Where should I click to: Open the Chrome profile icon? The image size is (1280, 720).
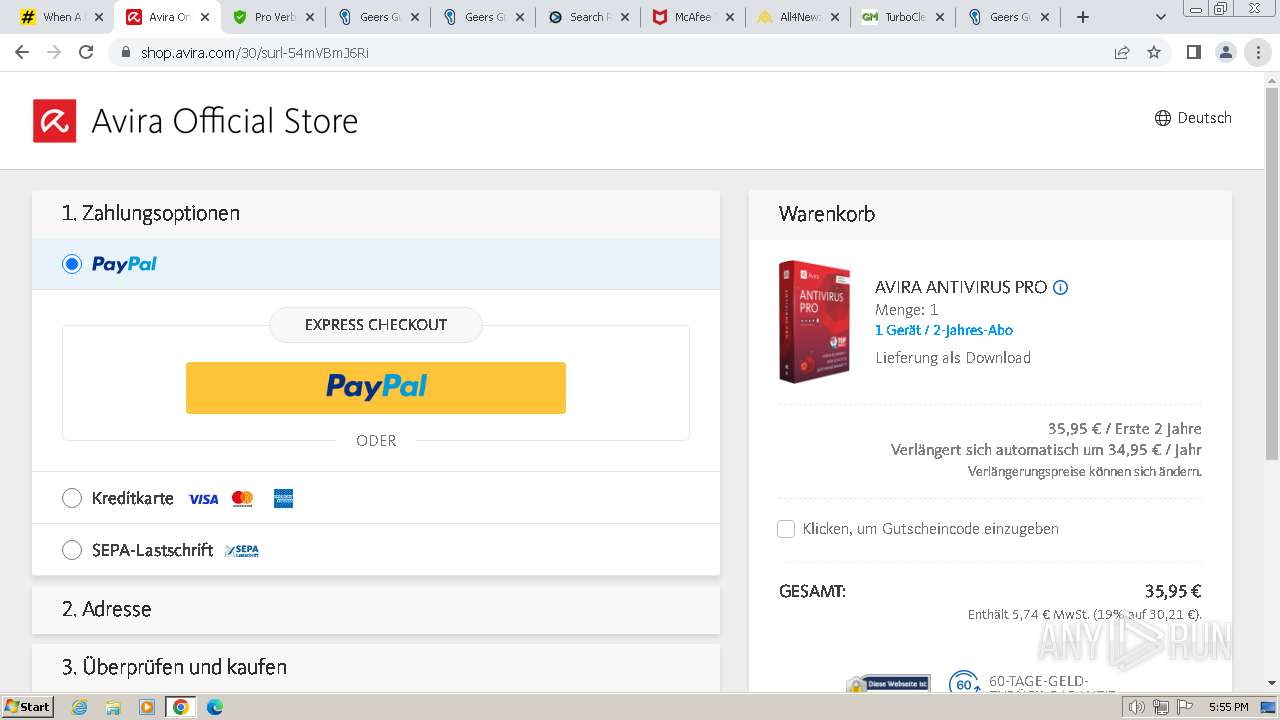(1225, 52)
